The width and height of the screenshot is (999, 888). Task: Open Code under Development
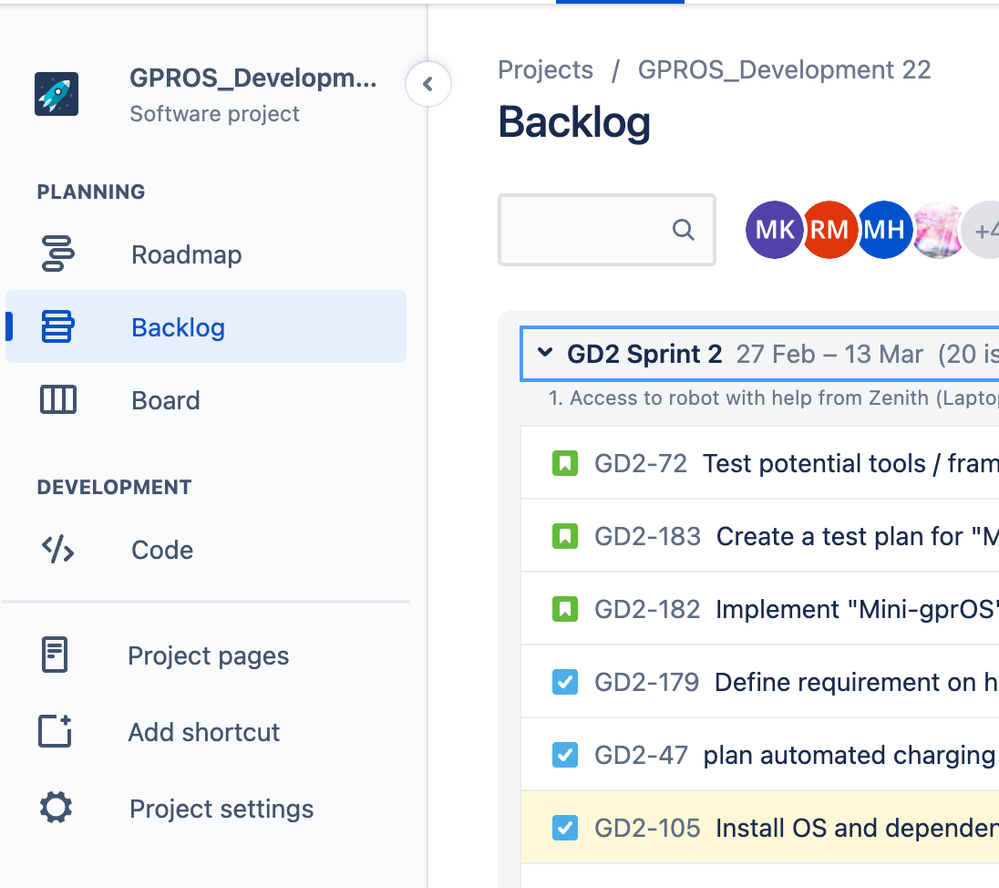[162, 550]
